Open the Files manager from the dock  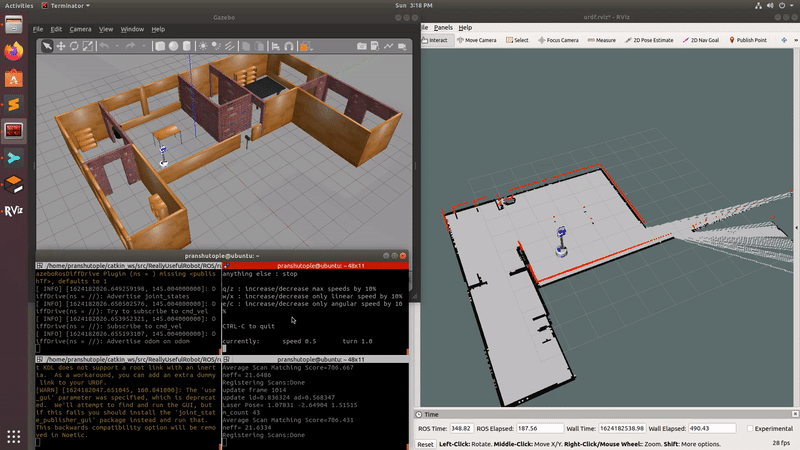coord(14,24)
